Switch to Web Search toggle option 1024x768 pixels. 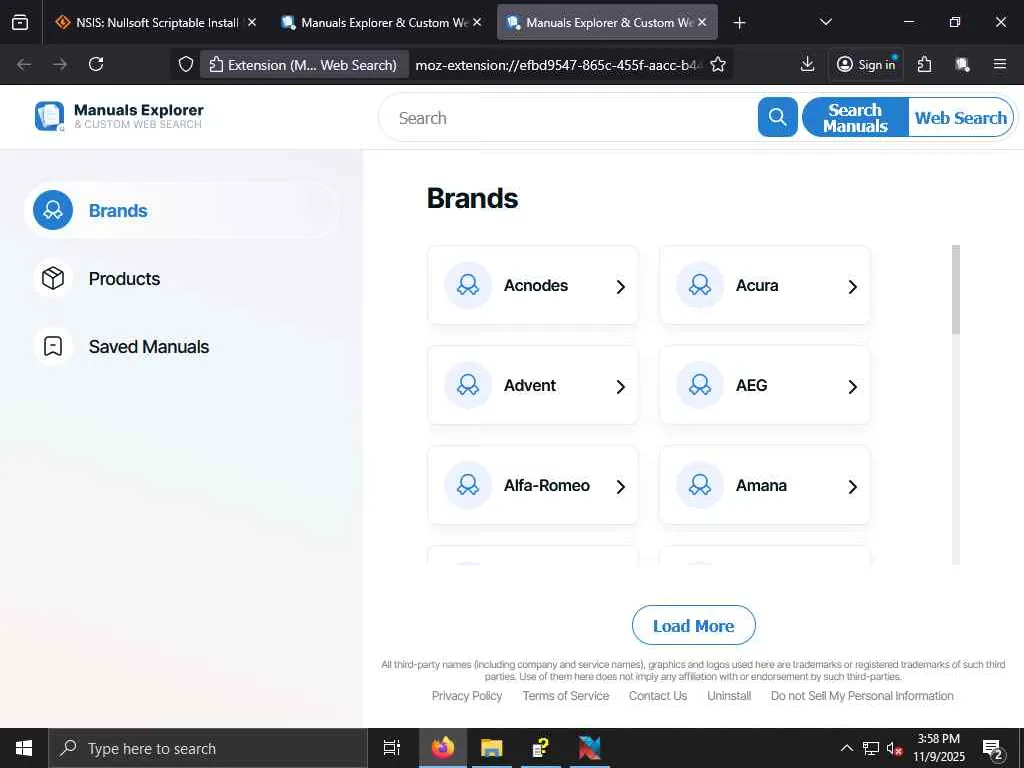[960, 118]
